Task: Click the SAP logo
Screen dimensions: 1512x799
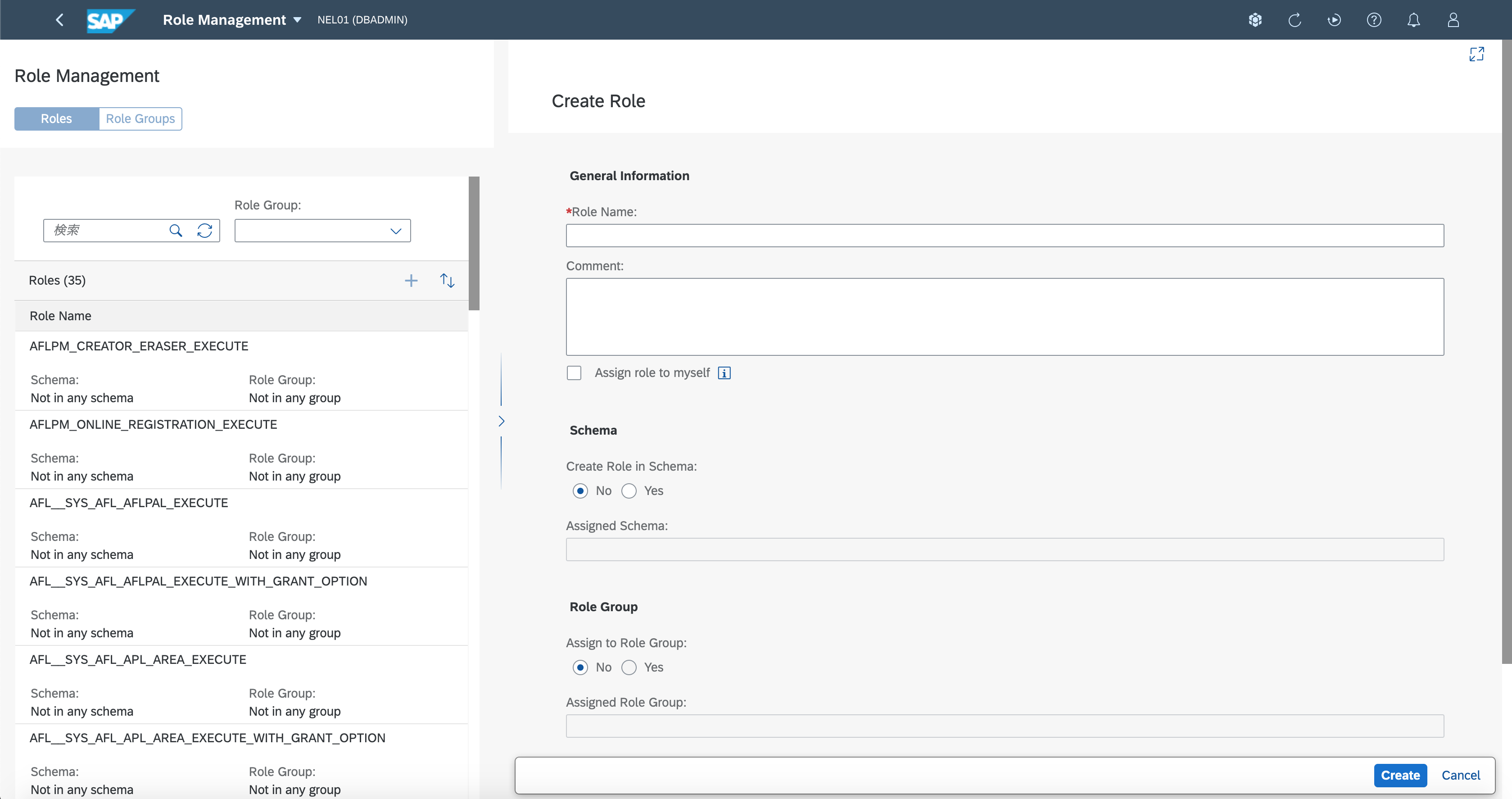Action: point(109,21)
